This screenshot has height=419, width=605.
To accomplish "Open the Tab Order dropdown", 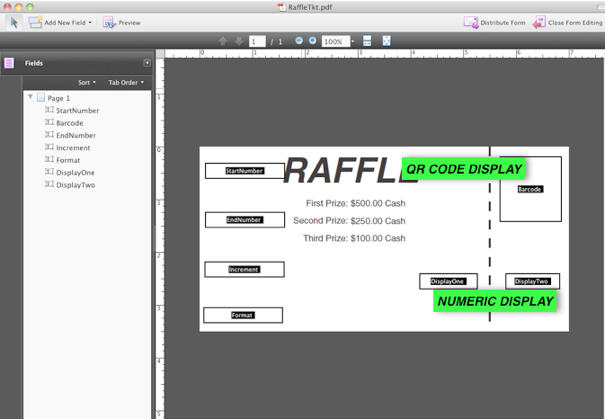I will [126, 82].
